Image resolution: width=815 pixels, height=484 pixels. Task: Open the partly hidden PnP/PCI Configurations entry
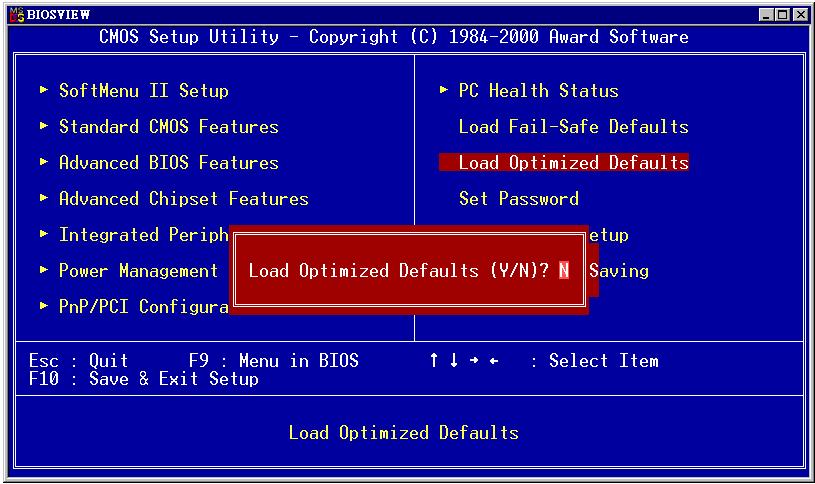[143, 307]
